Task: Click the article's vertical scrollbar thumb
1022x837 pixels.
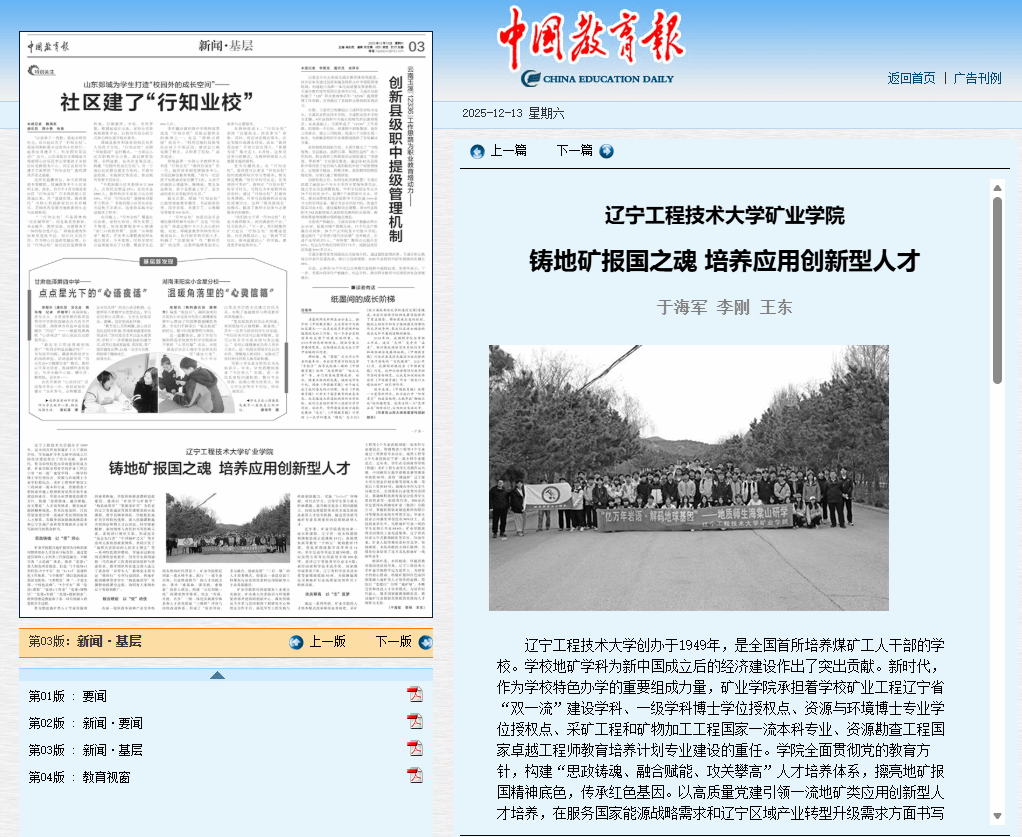Action: tap(997, 290)
